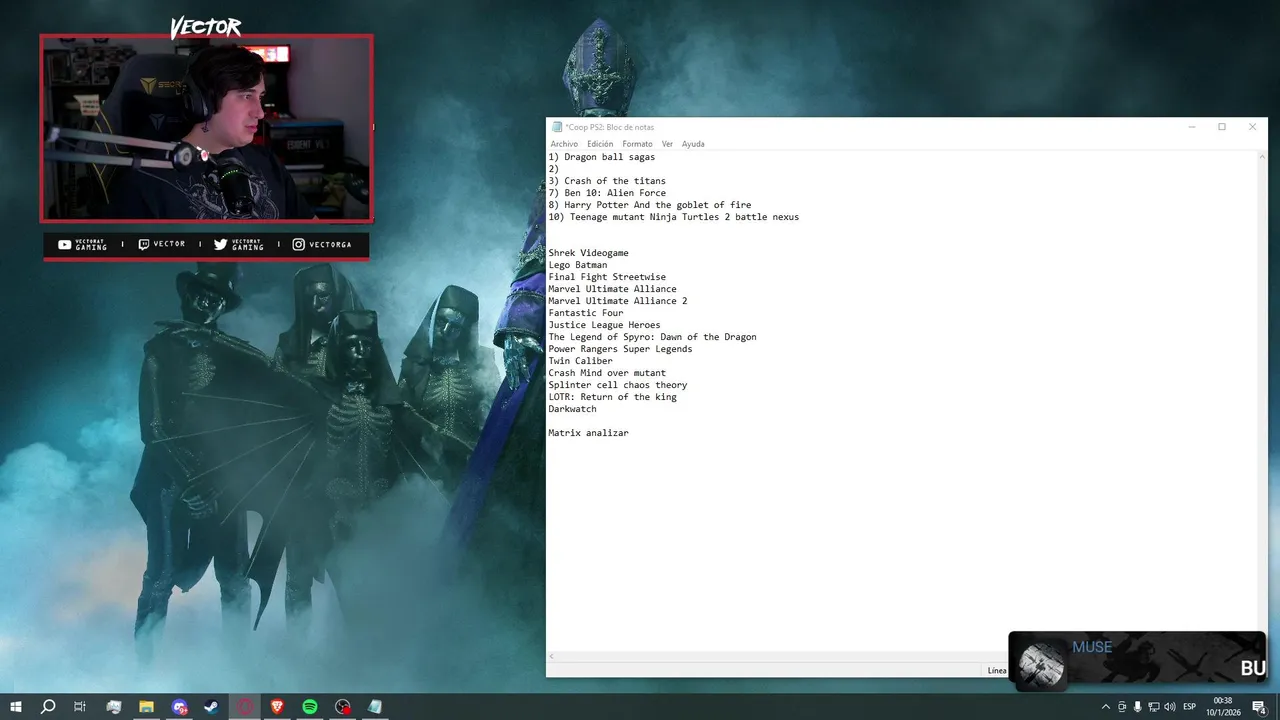Open the Windows Start menu
This screenshot has width=1280, height=720.
[x=15, y=707]
